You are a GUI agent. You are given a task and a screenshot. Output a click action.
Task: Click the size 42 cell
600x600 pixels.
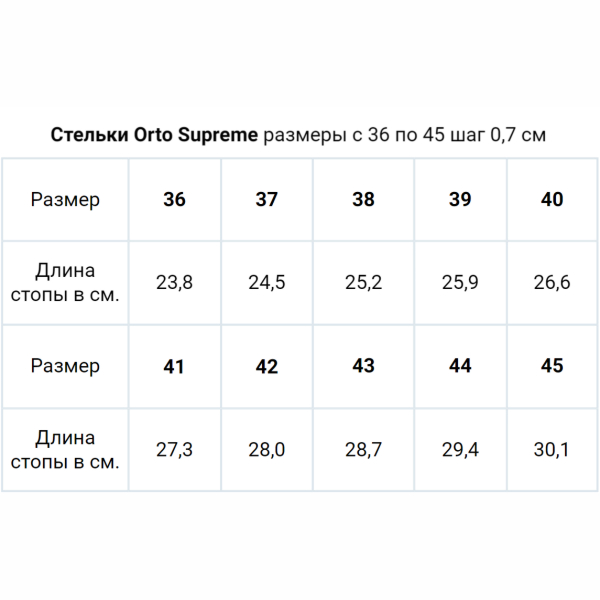[267, 366]
